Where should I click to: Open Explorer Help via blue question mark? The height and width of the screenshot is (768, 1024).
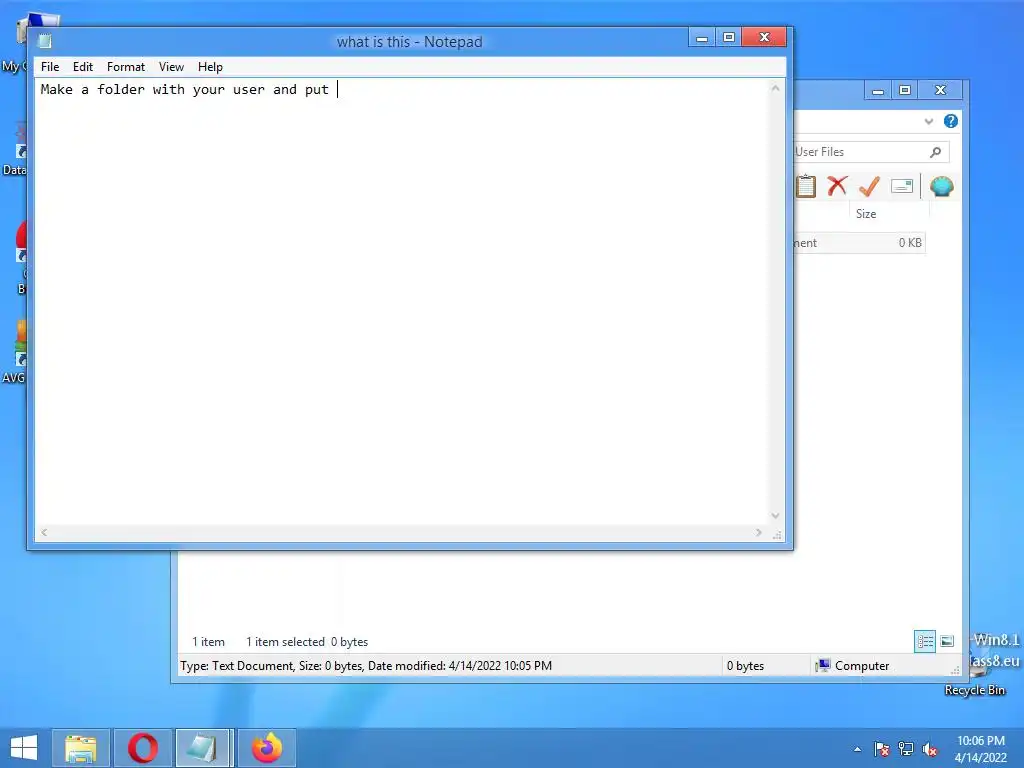coord(951,121)
